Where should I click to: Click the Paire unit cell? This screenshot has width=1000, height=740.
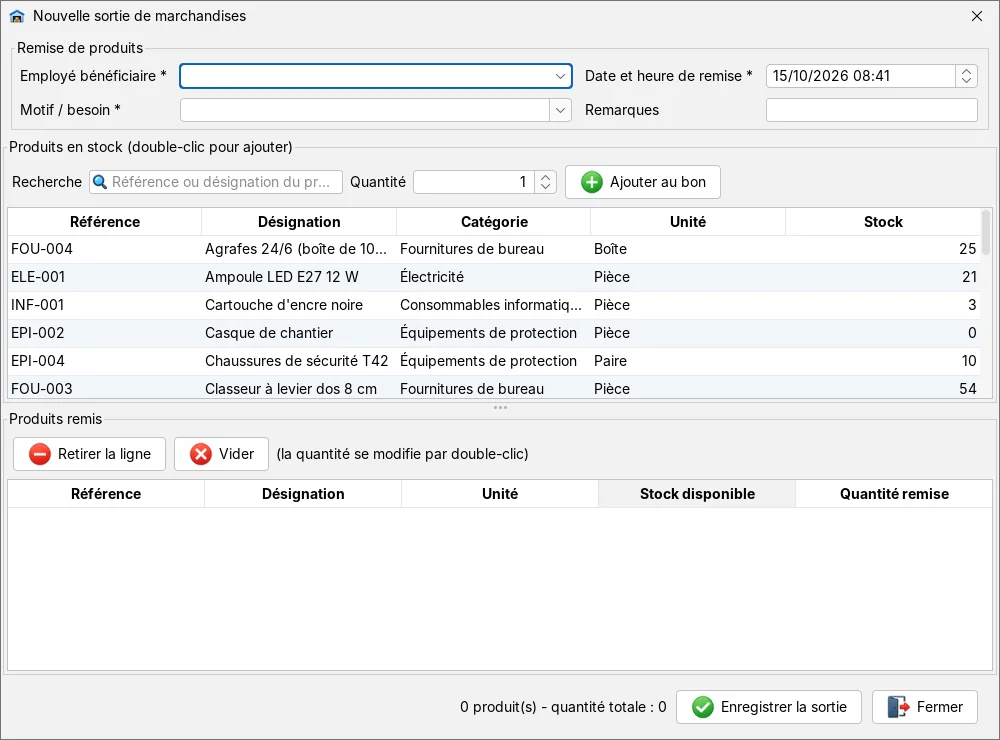(x=688, y=361)
